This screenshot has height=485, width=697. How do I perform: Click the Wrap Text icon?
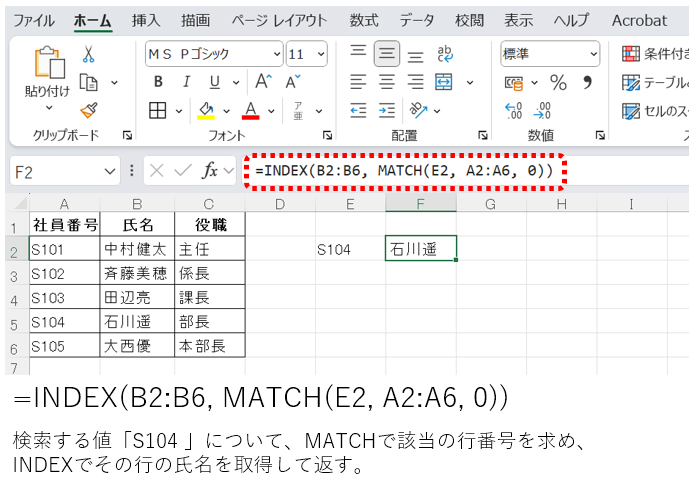click(x=445, y=54)
